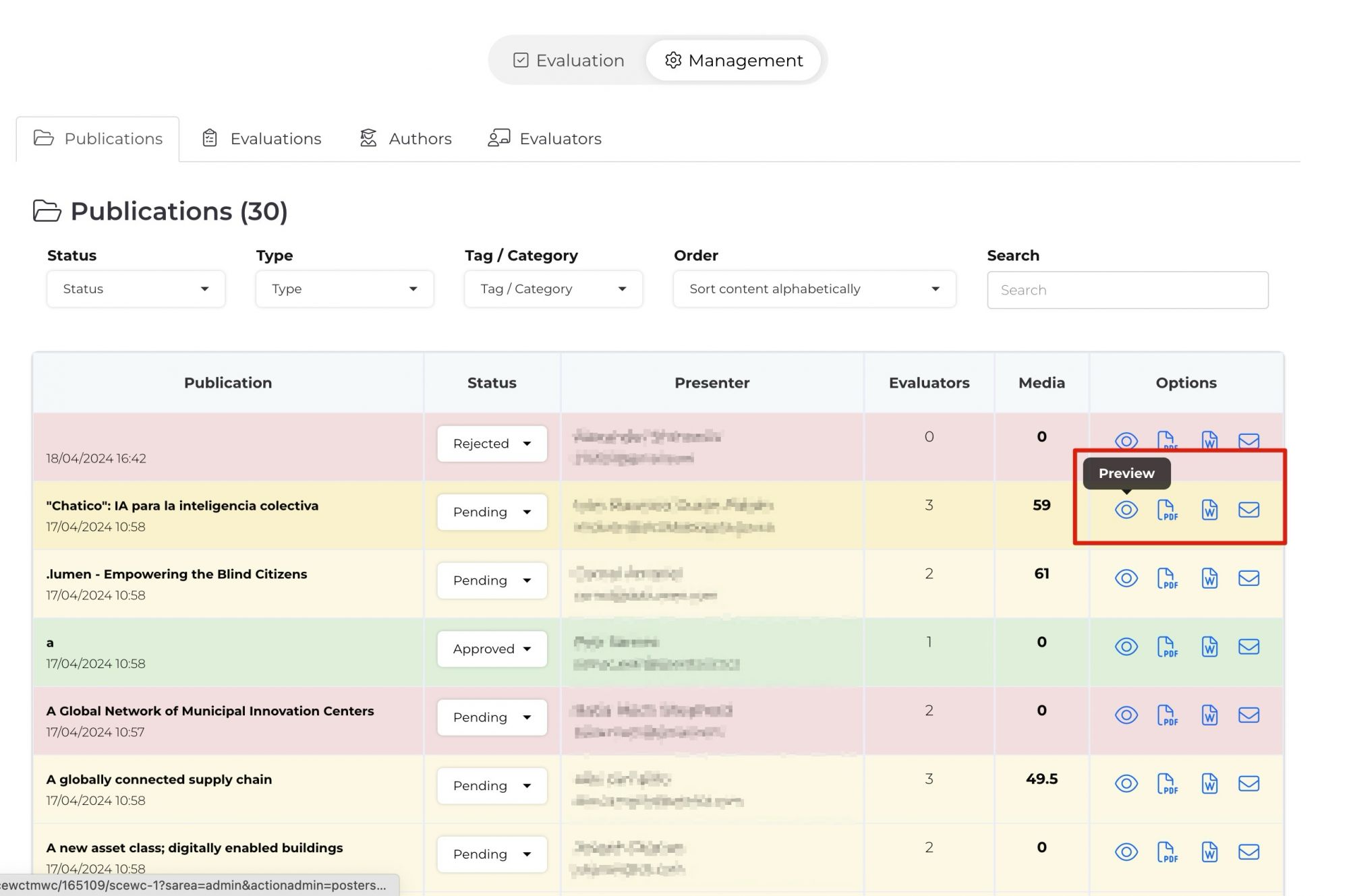Open the Evaluators tab
This screenshot has height=896, width=1349.
(x=545, y=139)
